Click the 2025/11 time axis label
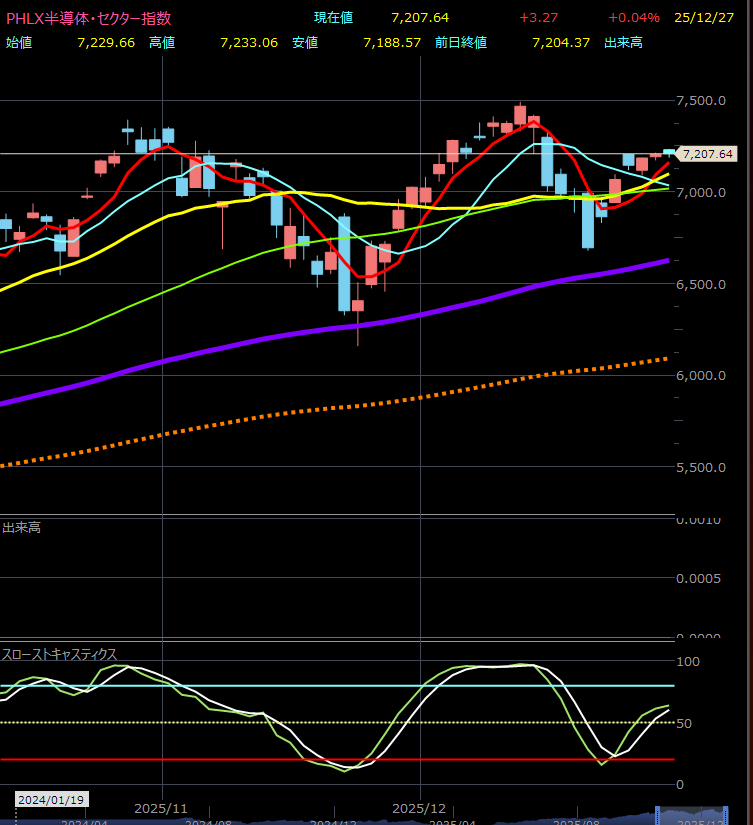The width and height of the screenshot is (753, 825). 161,807
